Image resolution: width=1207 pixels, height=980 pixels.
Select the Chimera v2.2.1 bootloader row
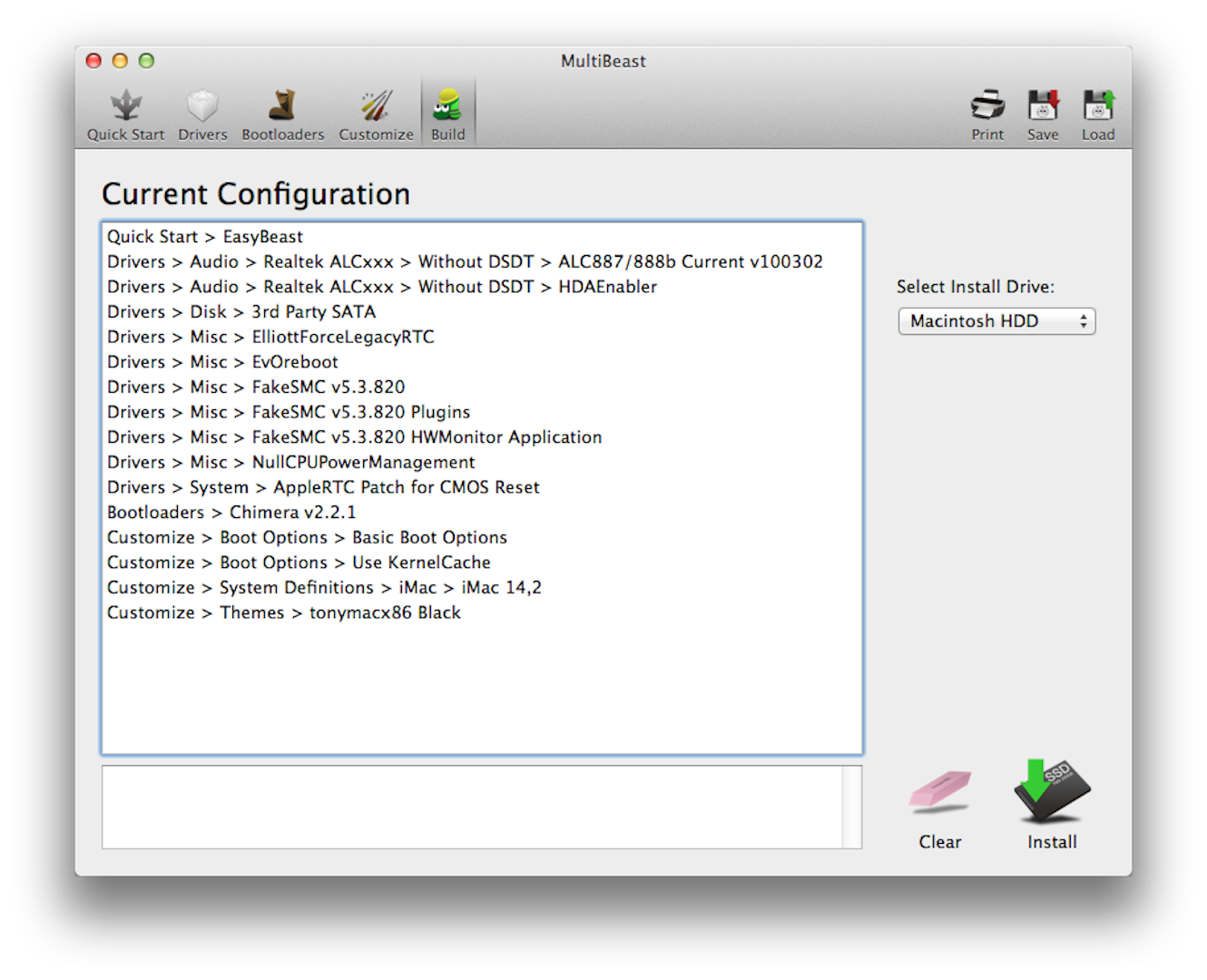pos(482,513)
